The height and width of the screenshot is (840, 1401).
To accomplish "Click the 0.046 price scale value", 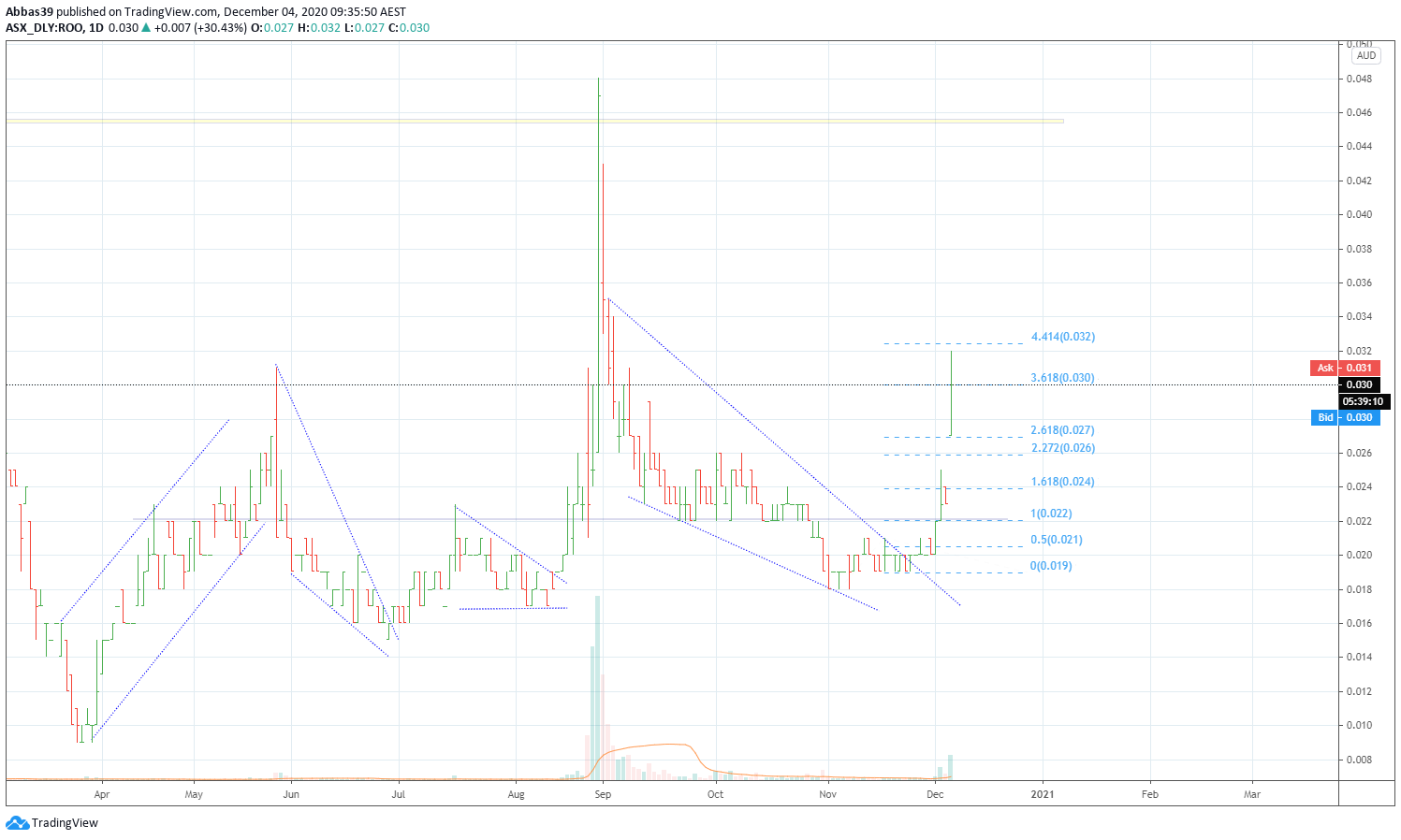I will pos(1359,112).
